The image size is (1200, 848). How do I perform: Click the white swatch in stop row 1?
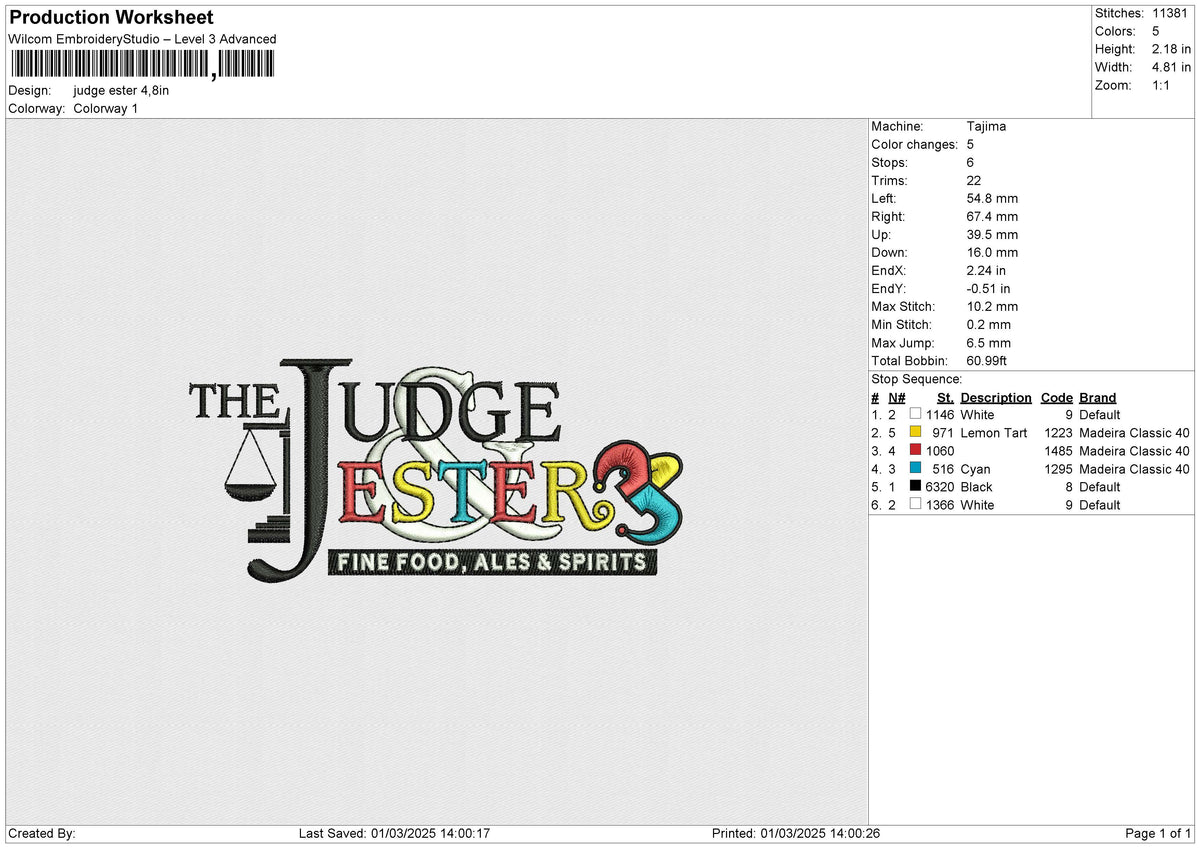tap(915, 414)
